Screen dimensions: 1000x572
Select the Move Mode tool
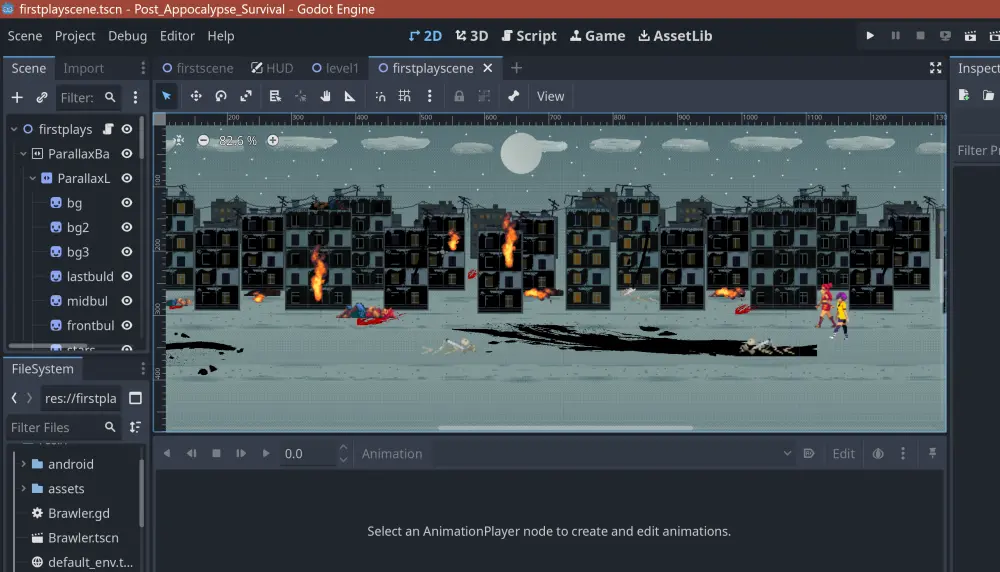pos(196,96)
